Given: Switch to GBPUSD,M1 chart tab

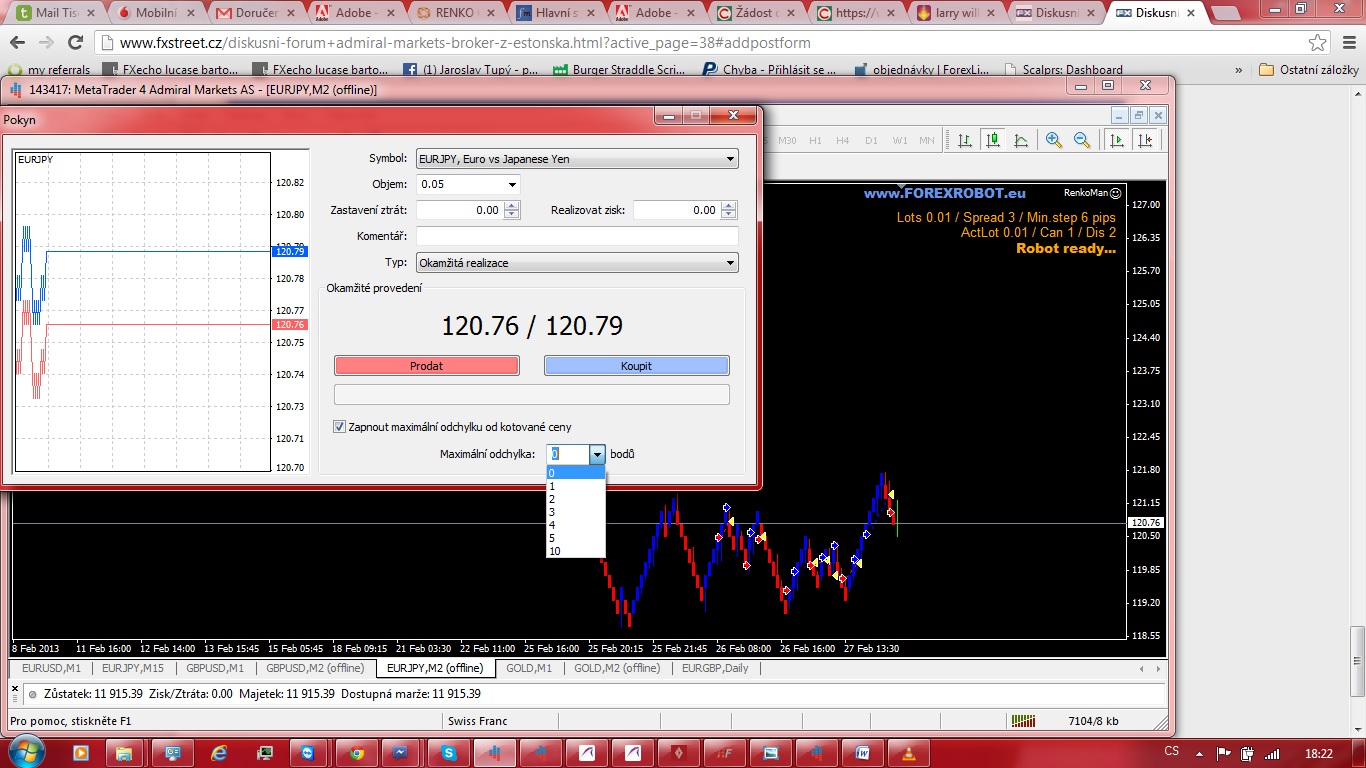Looking at the screenshot, I should pyautogui.click(x=214, y=668).
